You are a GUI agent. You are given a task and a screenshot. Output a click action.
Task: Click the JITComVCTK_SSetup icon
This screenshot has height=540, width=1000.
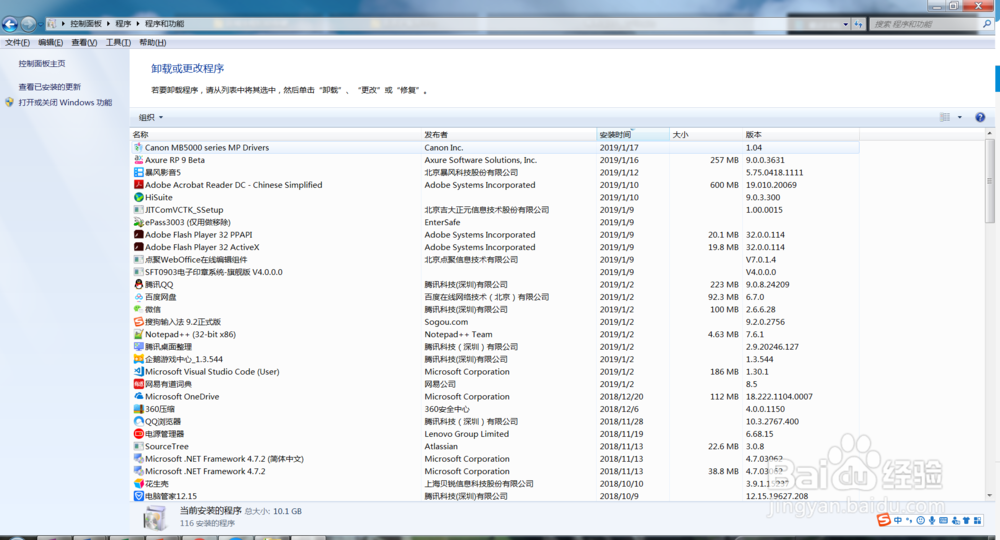(138, 210)
